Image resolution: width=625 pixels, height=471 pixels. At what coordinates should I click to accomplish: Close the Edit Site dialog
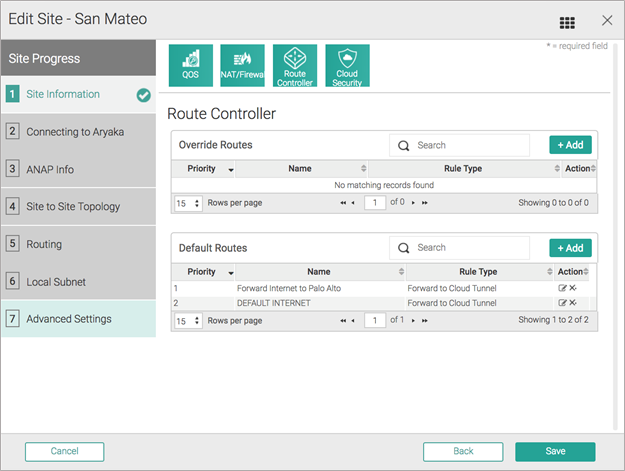pos(606,21)
